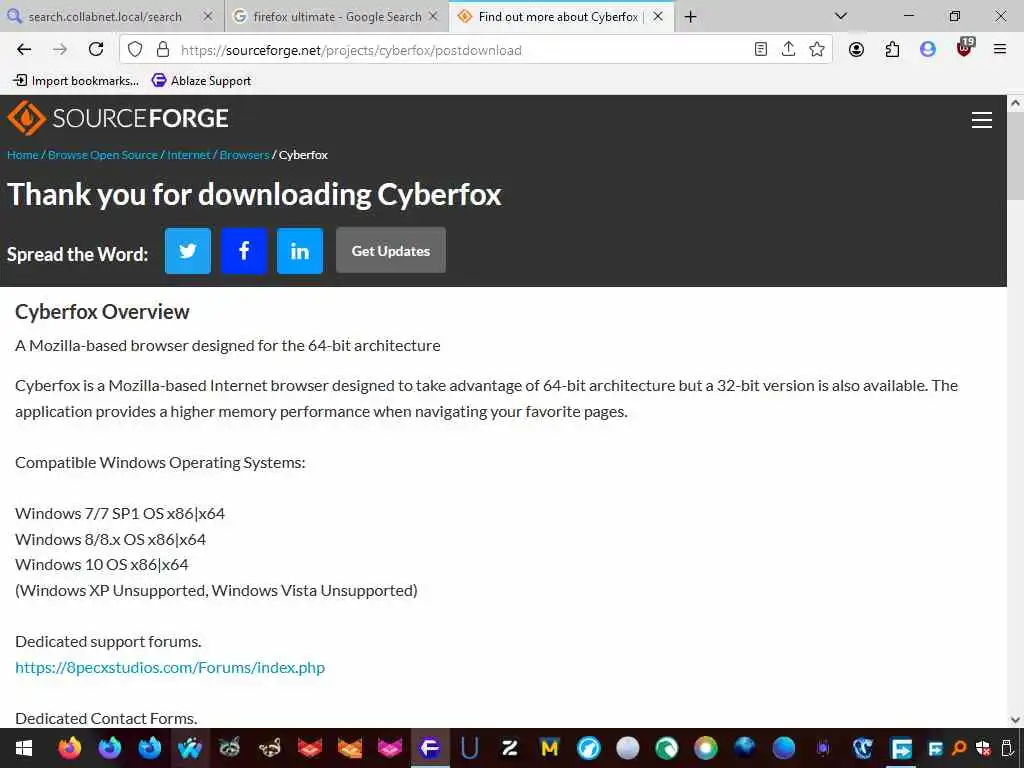Bookmark this page with the star
This screenshot has height=768, width=1024.
pyautogui.click(x=816, y=49)
